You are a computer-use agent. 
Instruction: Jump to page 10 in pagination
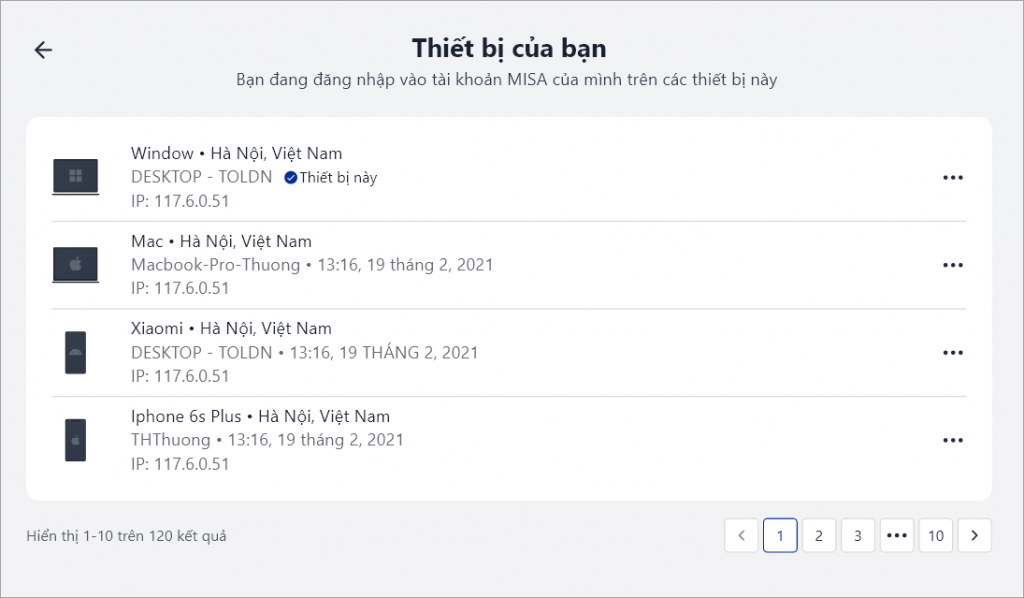pos(936,535)
